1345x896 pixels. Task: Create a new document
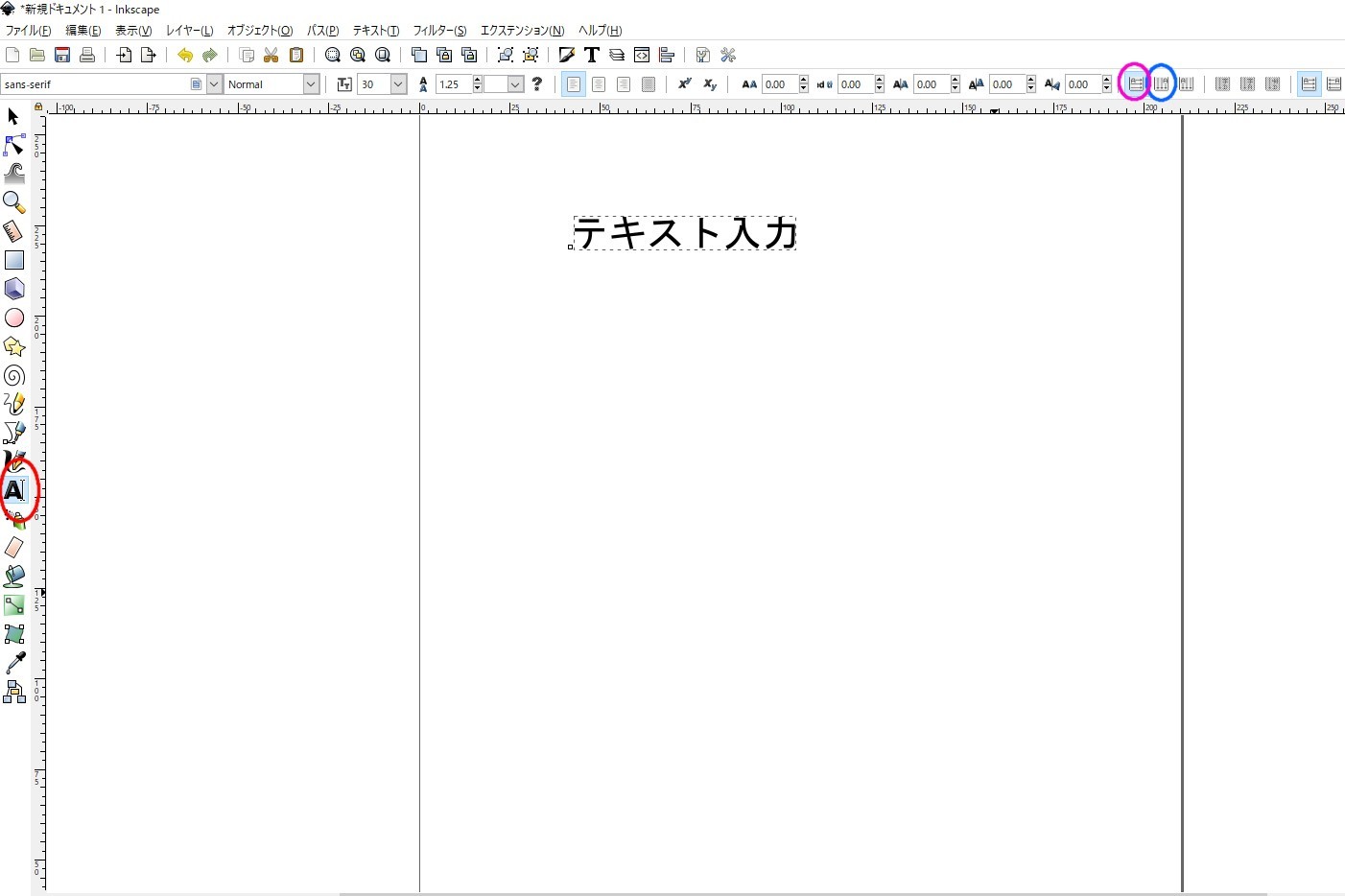coord(12,56)
